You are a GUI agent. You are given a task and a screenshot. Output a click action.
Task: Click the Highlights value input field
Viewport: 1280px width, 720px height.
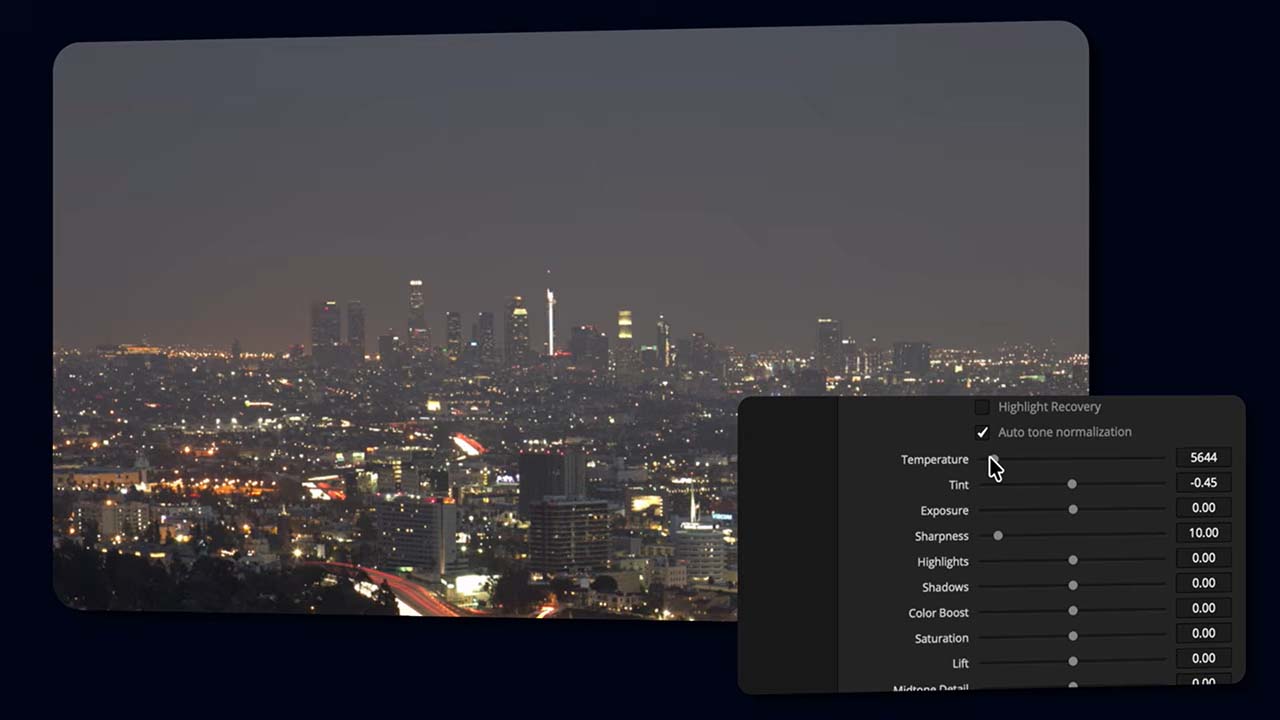(x=1203, y=558)
